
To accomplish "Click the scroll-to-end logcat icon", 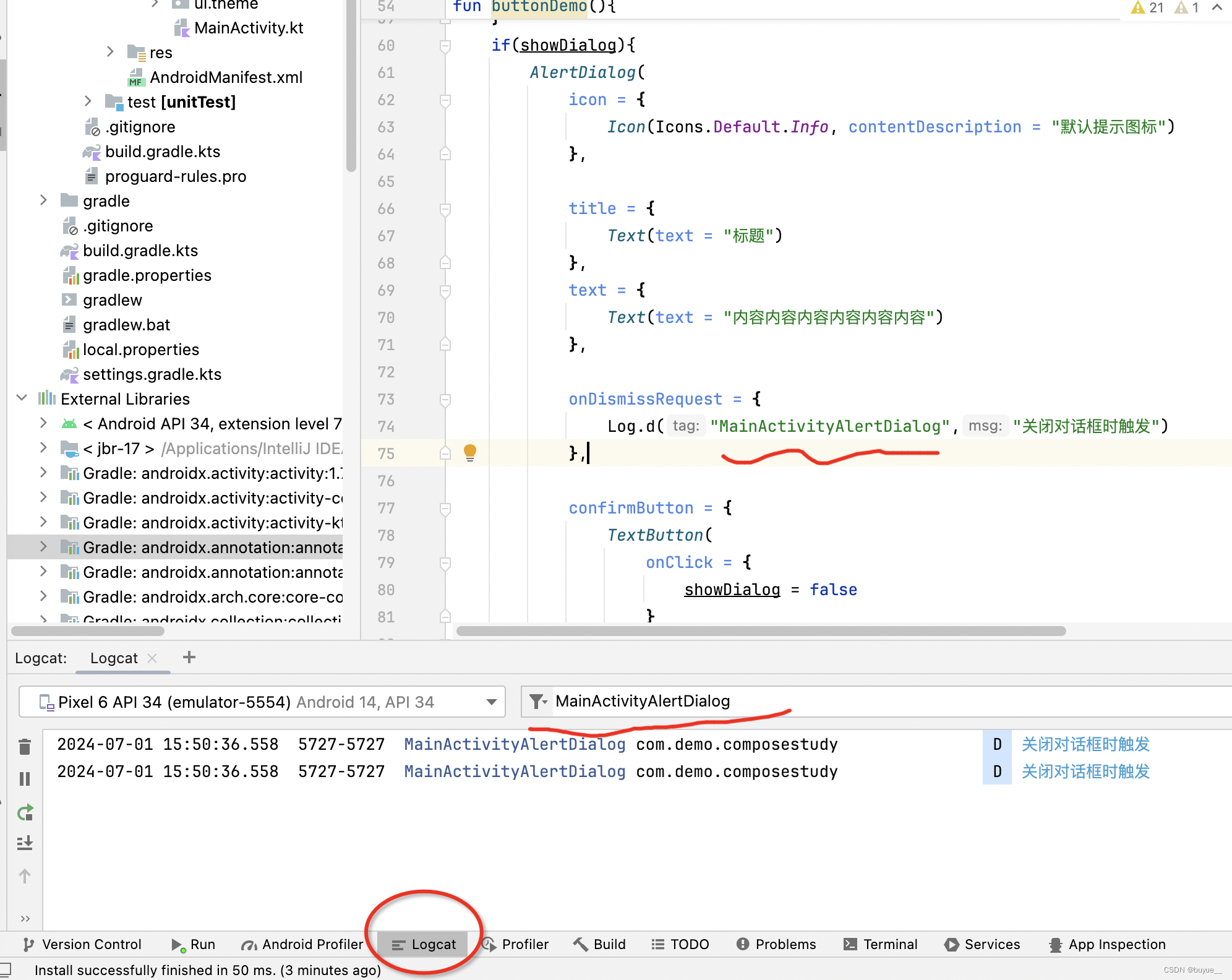I will 25,843.
